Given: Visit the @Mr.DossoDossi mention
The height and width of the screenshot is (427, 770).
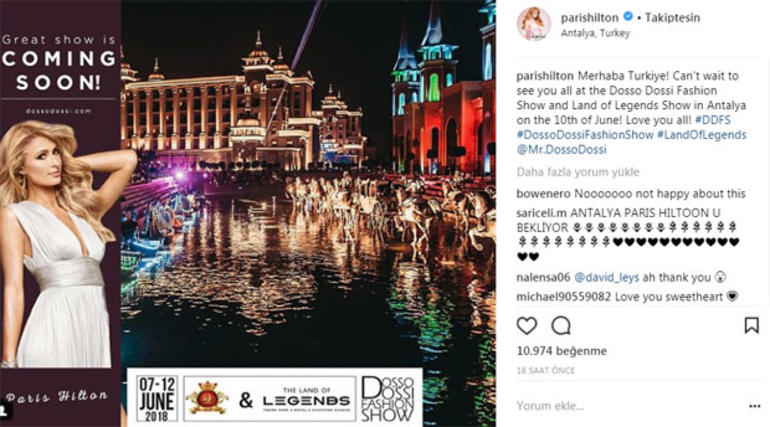Looking at the screenshot, I should pos(562,150).
